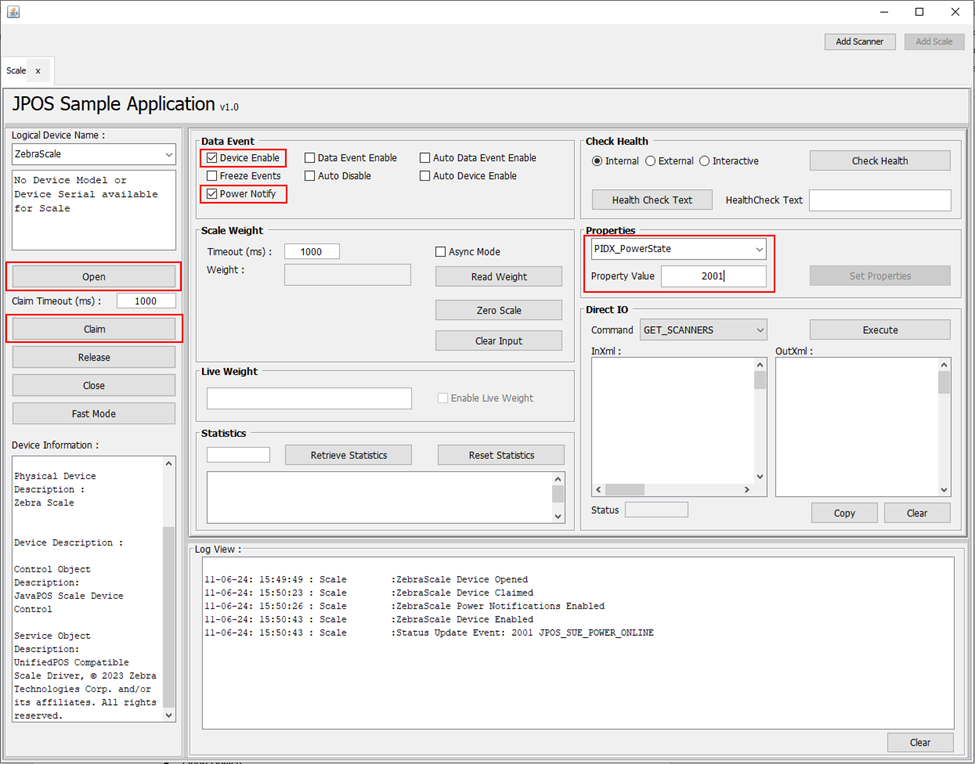Enable the Data Event Enable checkbox
The height and width of the screenshot is (764, 975).
pyautogui.click(x=310, y=158)
